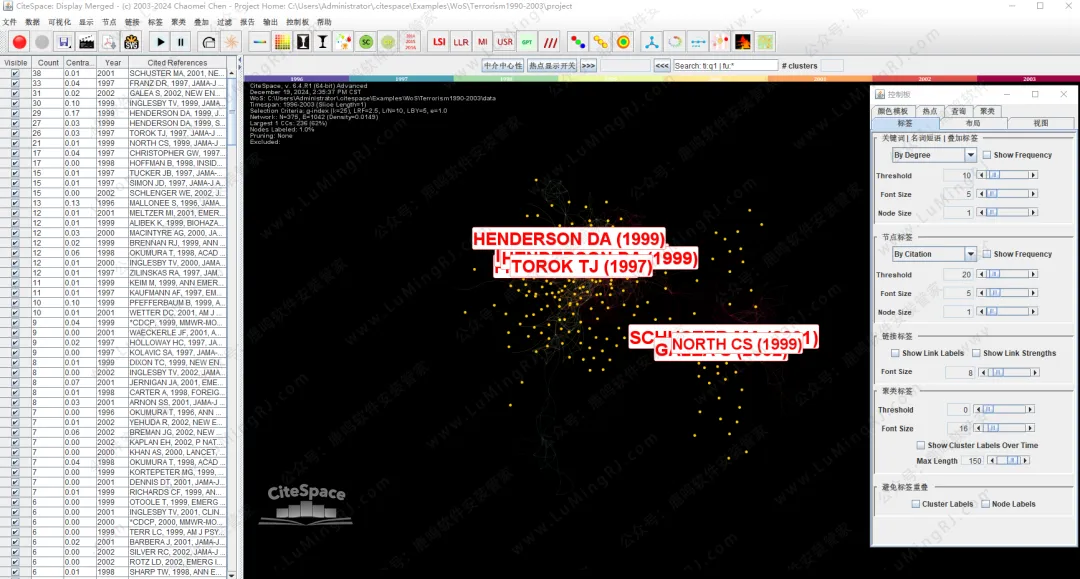Open the By Degree dropdown

coord(934,155)
